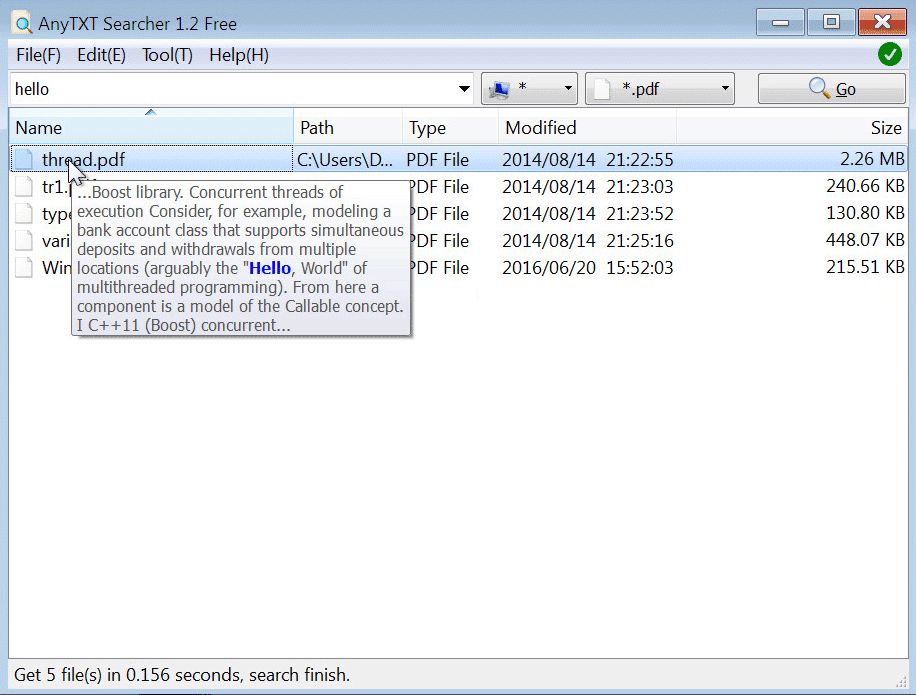Viewport: 916px width, 695px height.
Task: Open the drive selection dropdown
Action: point(529,89)
